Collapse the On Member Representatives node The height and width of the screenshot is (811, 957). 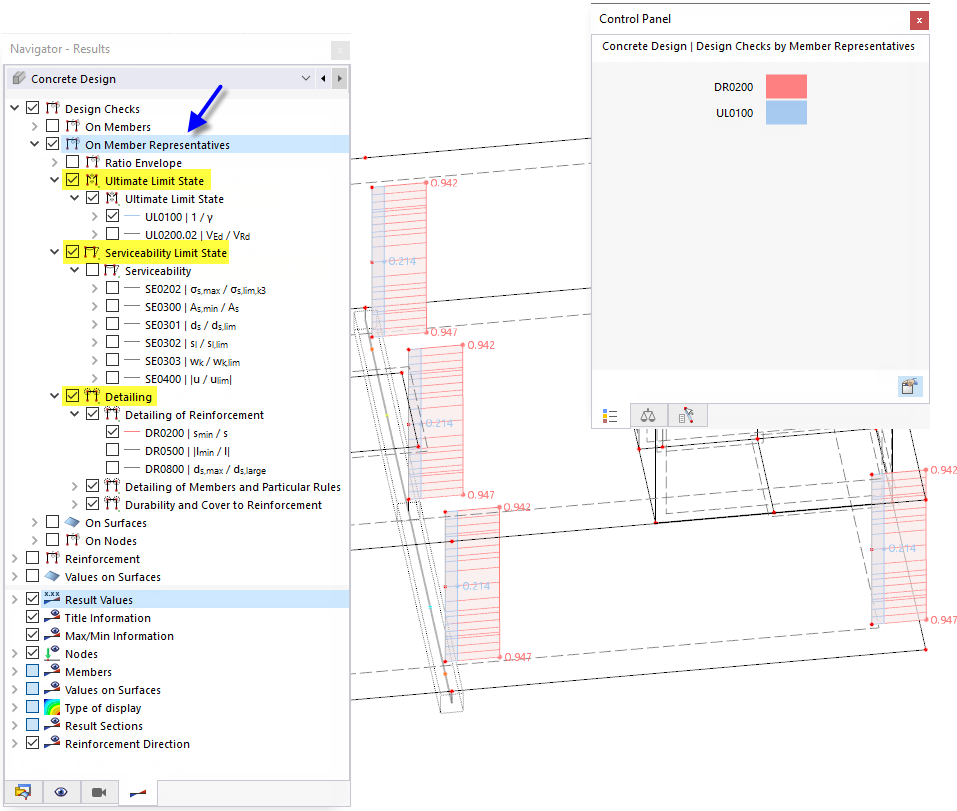pos(35,144)
